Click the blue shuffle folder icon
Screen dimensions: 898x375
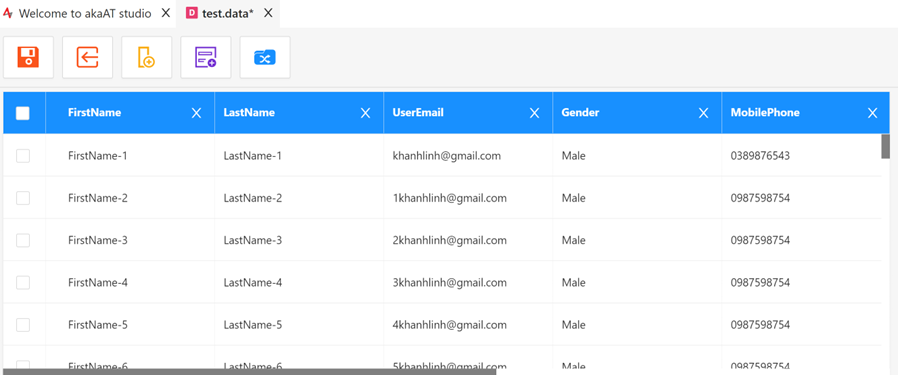tap(265, 57)
